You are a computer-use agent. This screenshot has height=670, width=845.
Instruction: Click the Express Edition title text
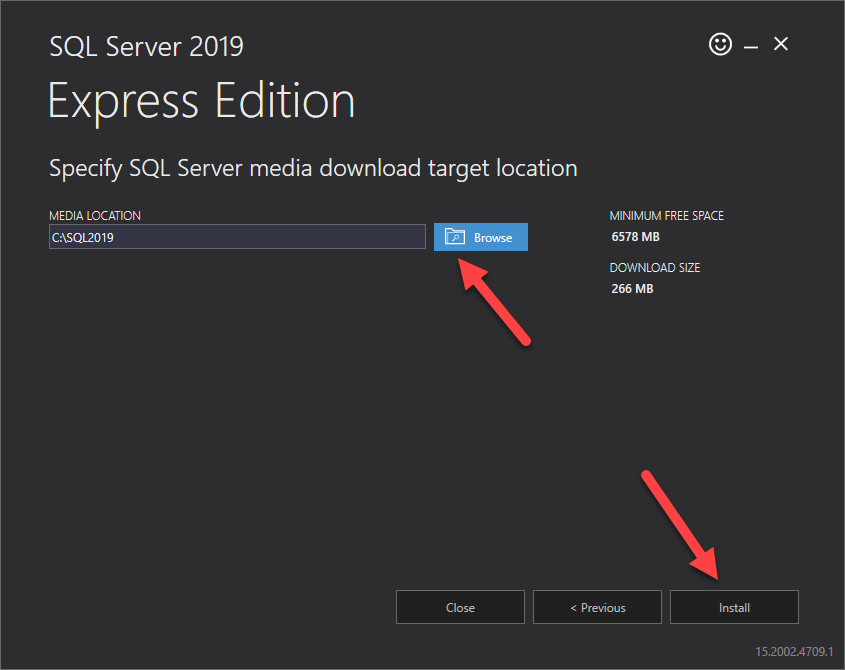202,101
